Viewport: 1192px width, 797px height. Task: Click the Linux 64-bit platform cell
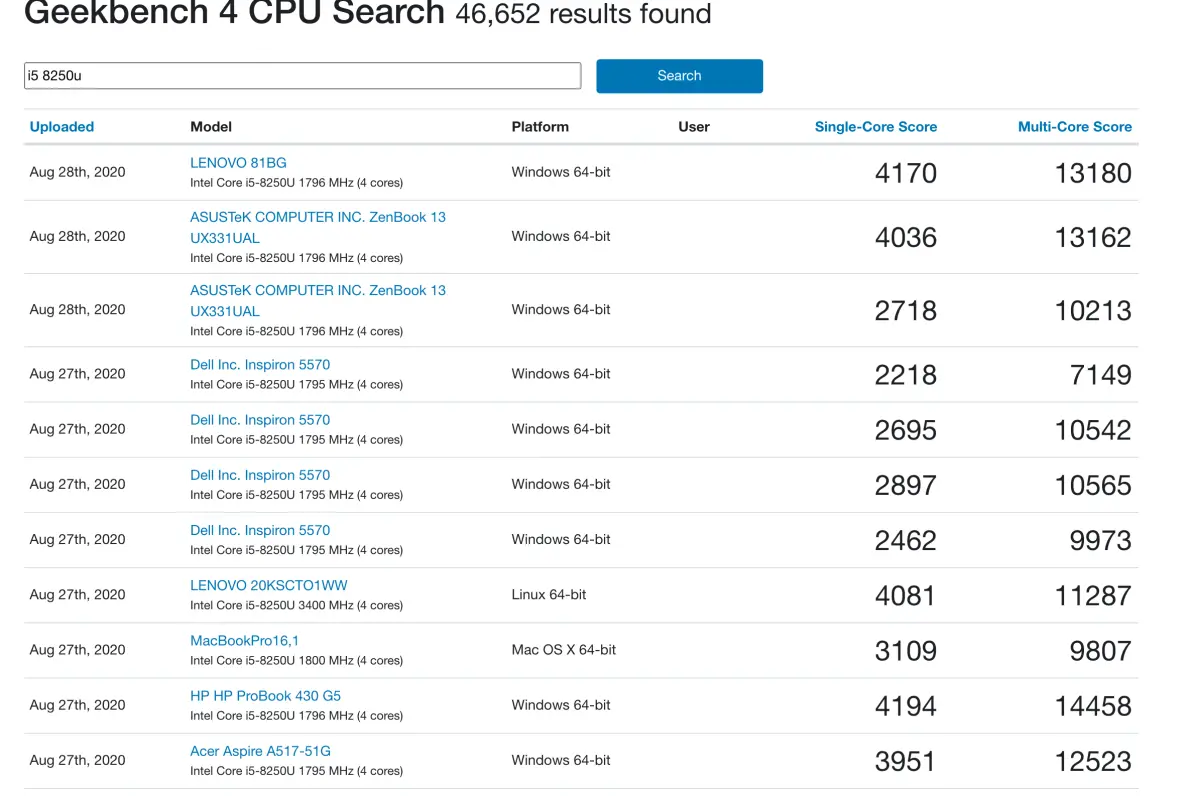coord(548,595)
